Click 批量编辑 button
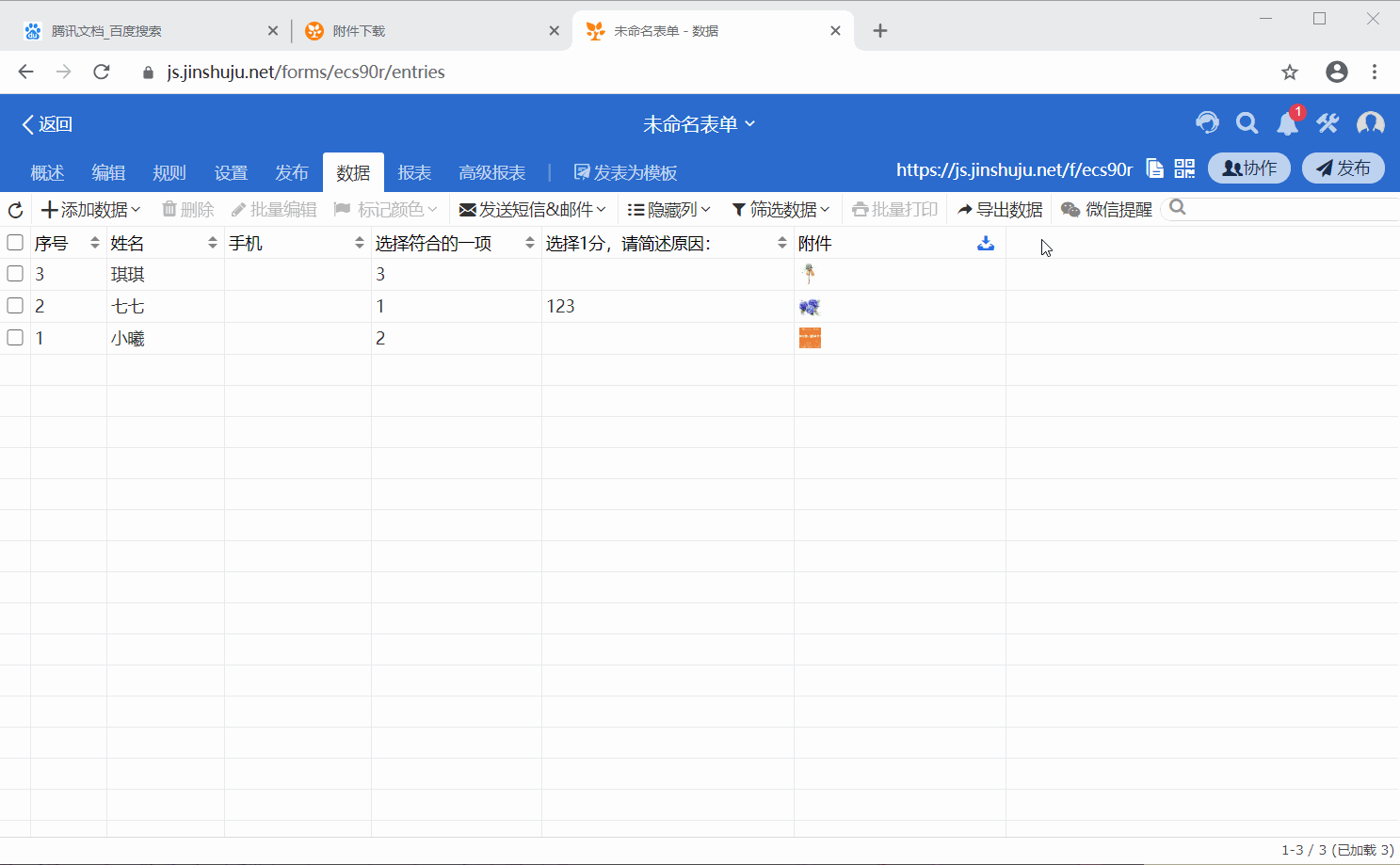Screen dimensions: 1400x865 (274, 210)
